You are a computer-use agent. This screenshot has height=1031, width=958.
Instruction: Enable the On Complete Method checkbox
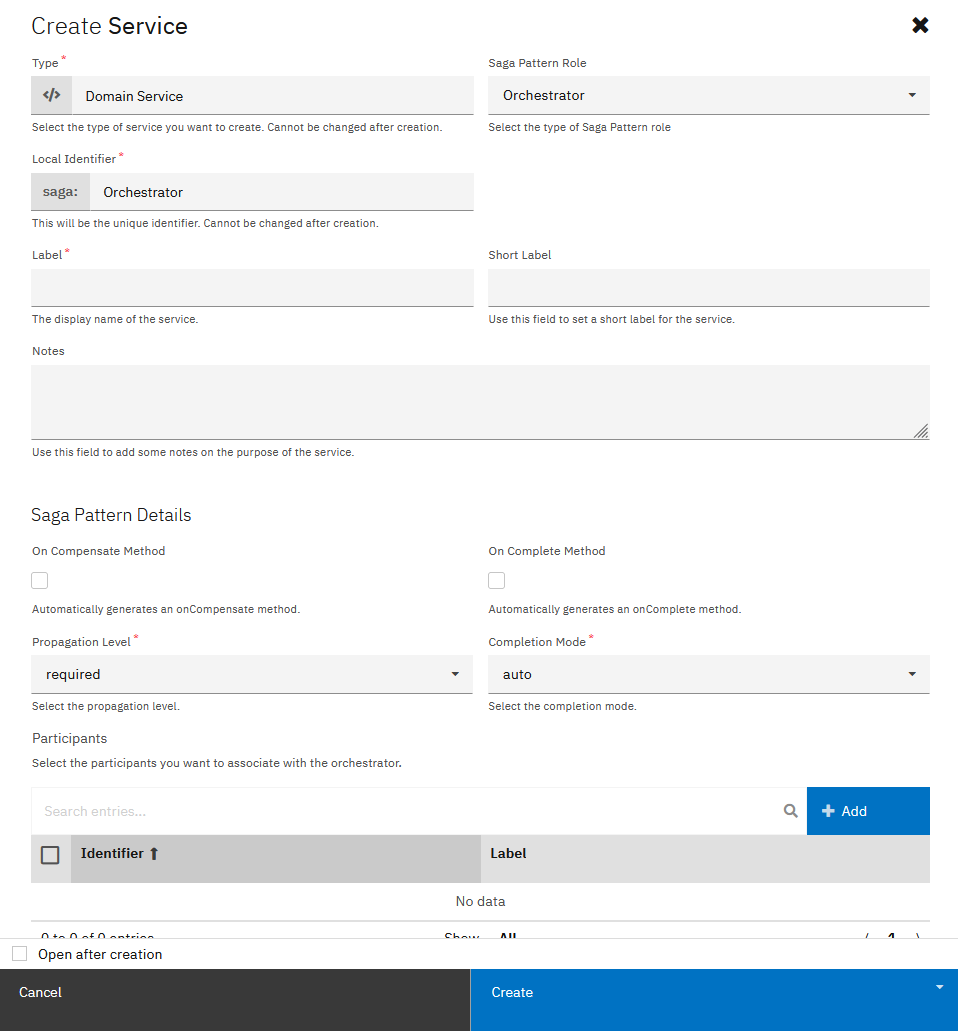tap(496, 580)
